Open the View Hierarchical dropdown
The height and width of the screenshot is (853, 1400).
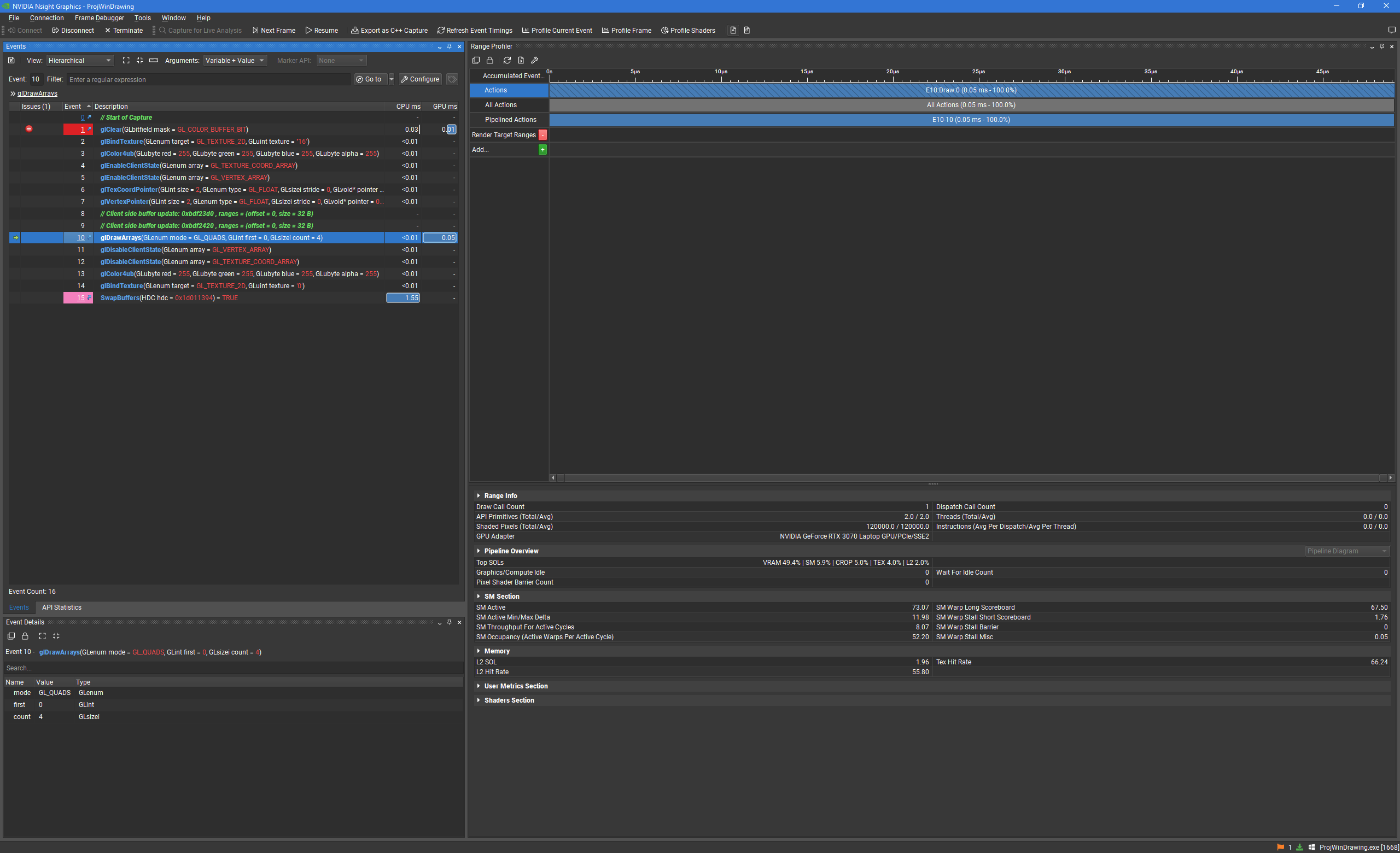tap(80, 60)
